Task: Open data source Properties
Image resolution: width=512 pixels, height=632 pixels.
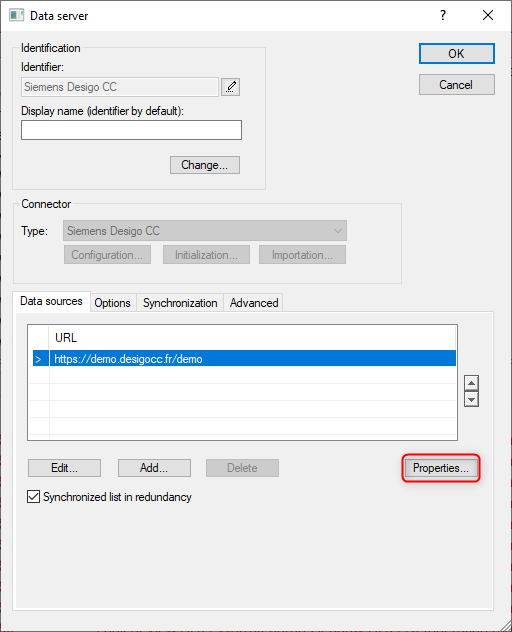Action: (x=441, y=468)
